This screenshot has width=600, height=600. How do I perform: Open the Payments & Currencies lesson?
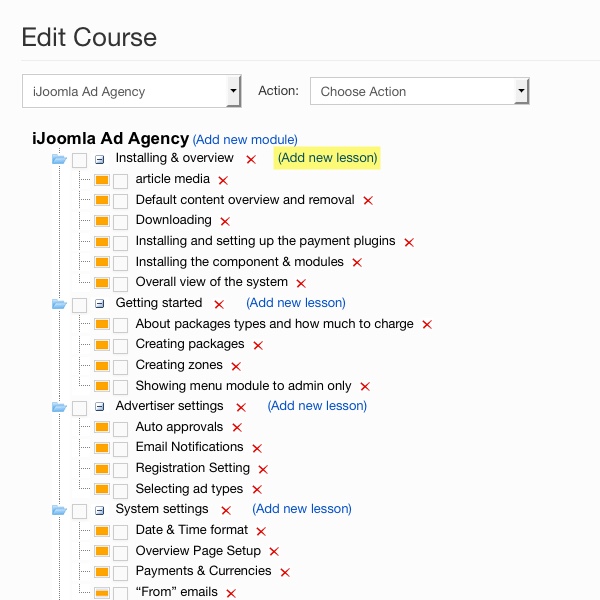coord(204,571)
